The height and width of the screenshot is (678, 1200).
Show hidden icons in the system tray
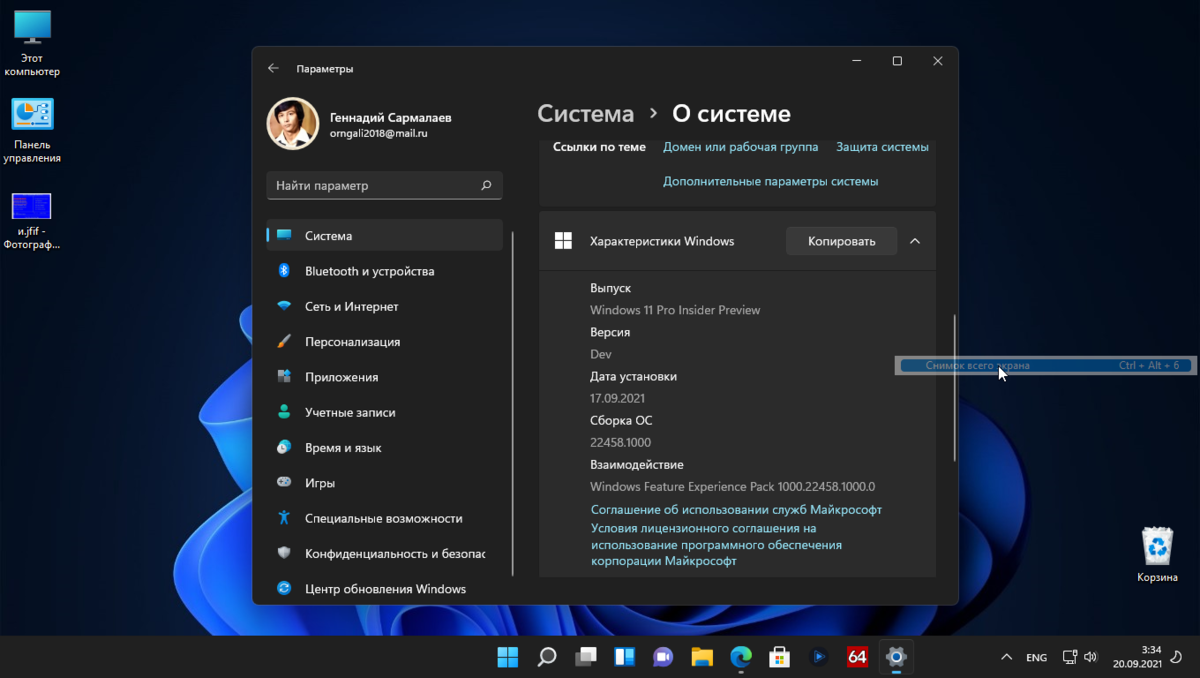click(x=1006, y=657)
